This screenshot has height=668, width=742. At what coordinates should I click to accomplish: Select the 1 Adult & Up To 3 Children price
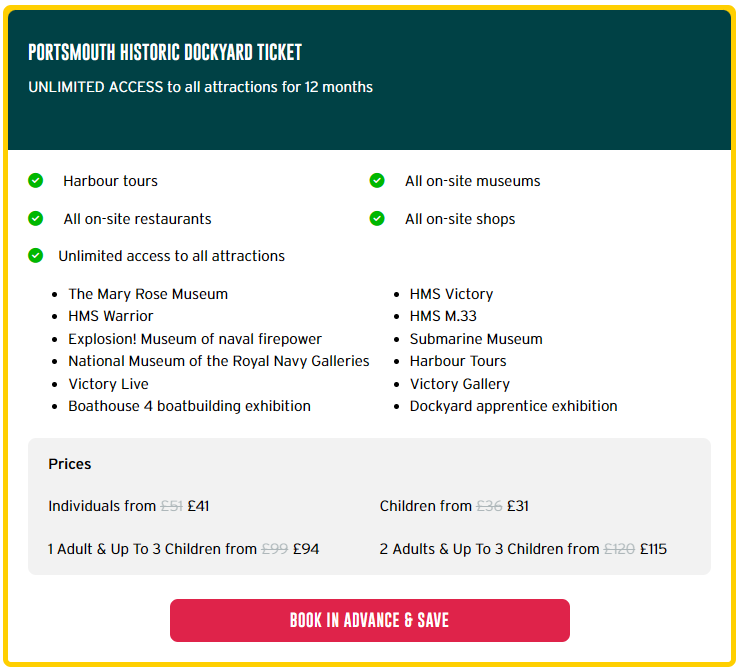coord(184,549)
